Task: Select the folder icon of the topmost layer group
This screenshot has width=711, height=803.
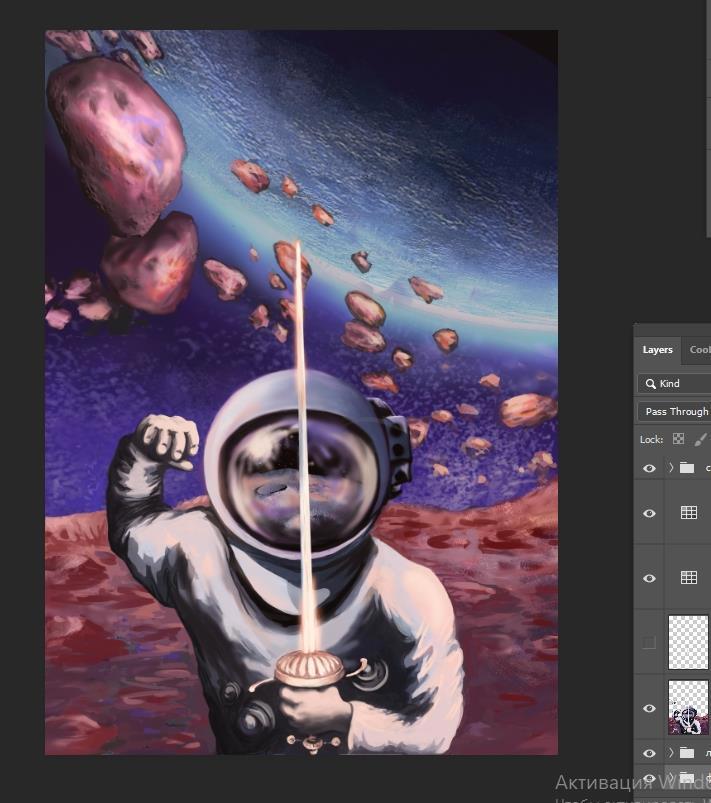Action: (x=687, y=468)
